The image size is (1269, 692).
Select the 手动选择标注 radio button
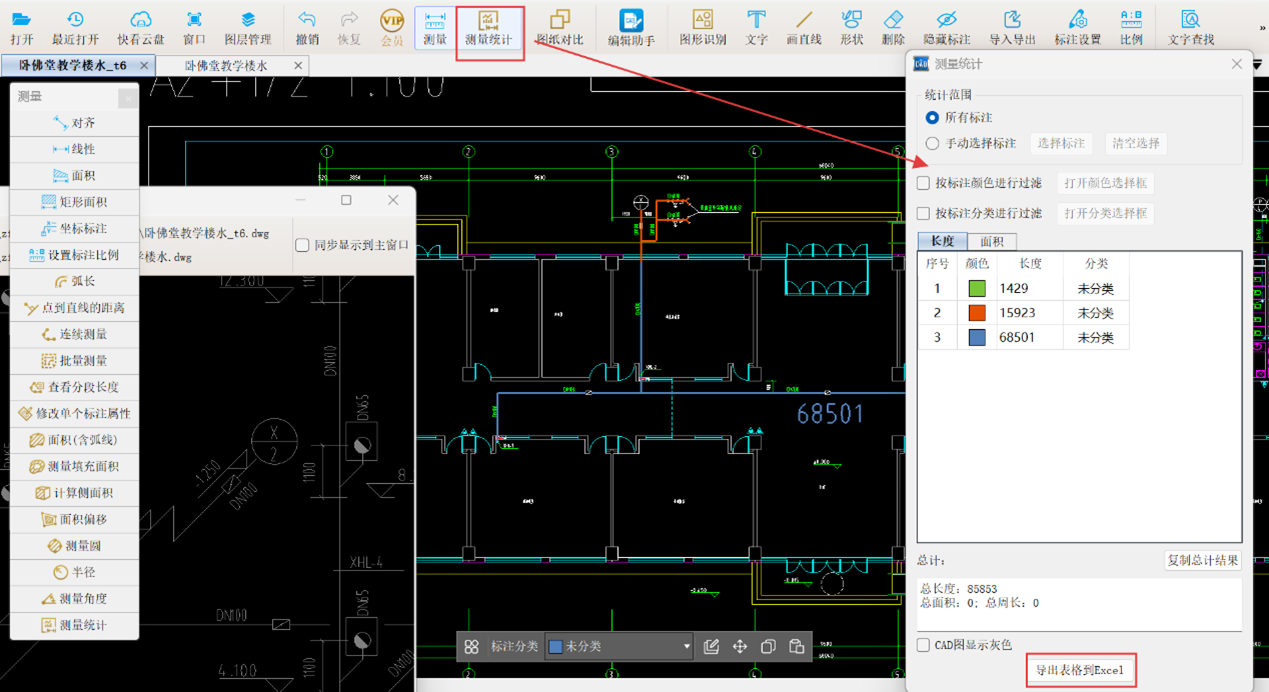(932, 144)
